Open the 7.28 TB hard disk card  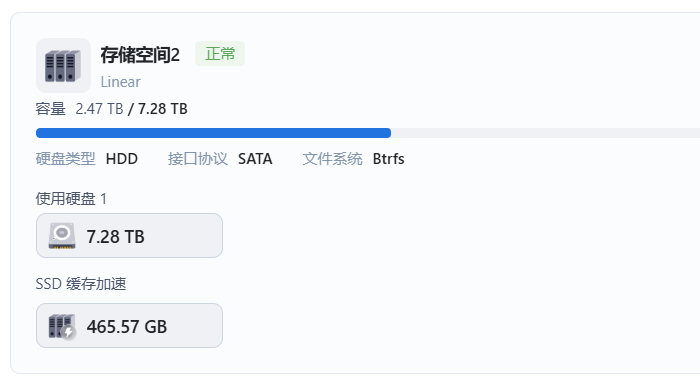[x=129, y=235]
